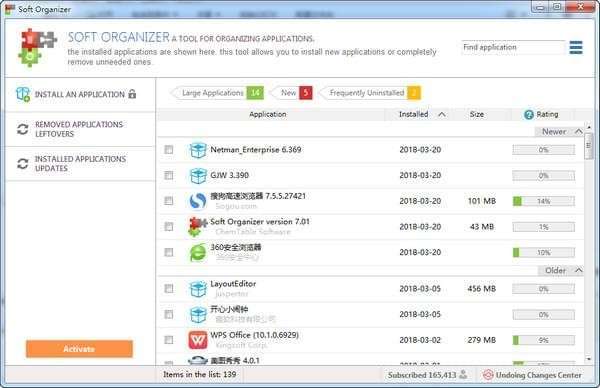Collapse the Older group
Screen dimensions: 600x388
coord(579,271)
